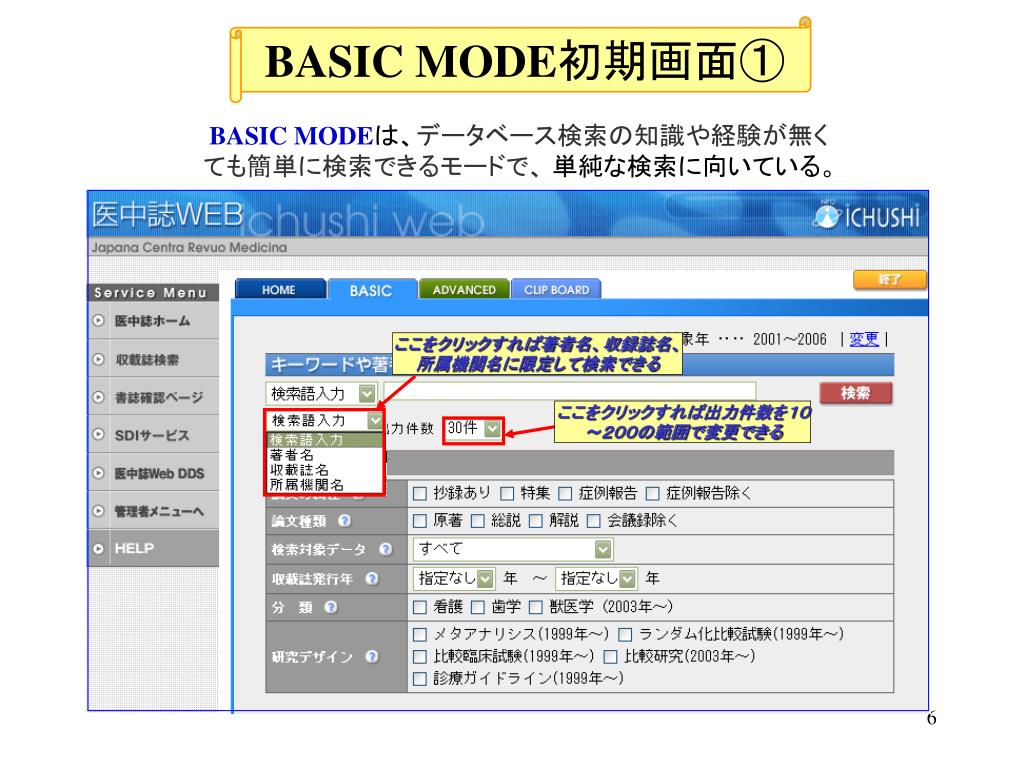Check the 解説 checkbox
1024x768 pixels.
pos(536,521)
